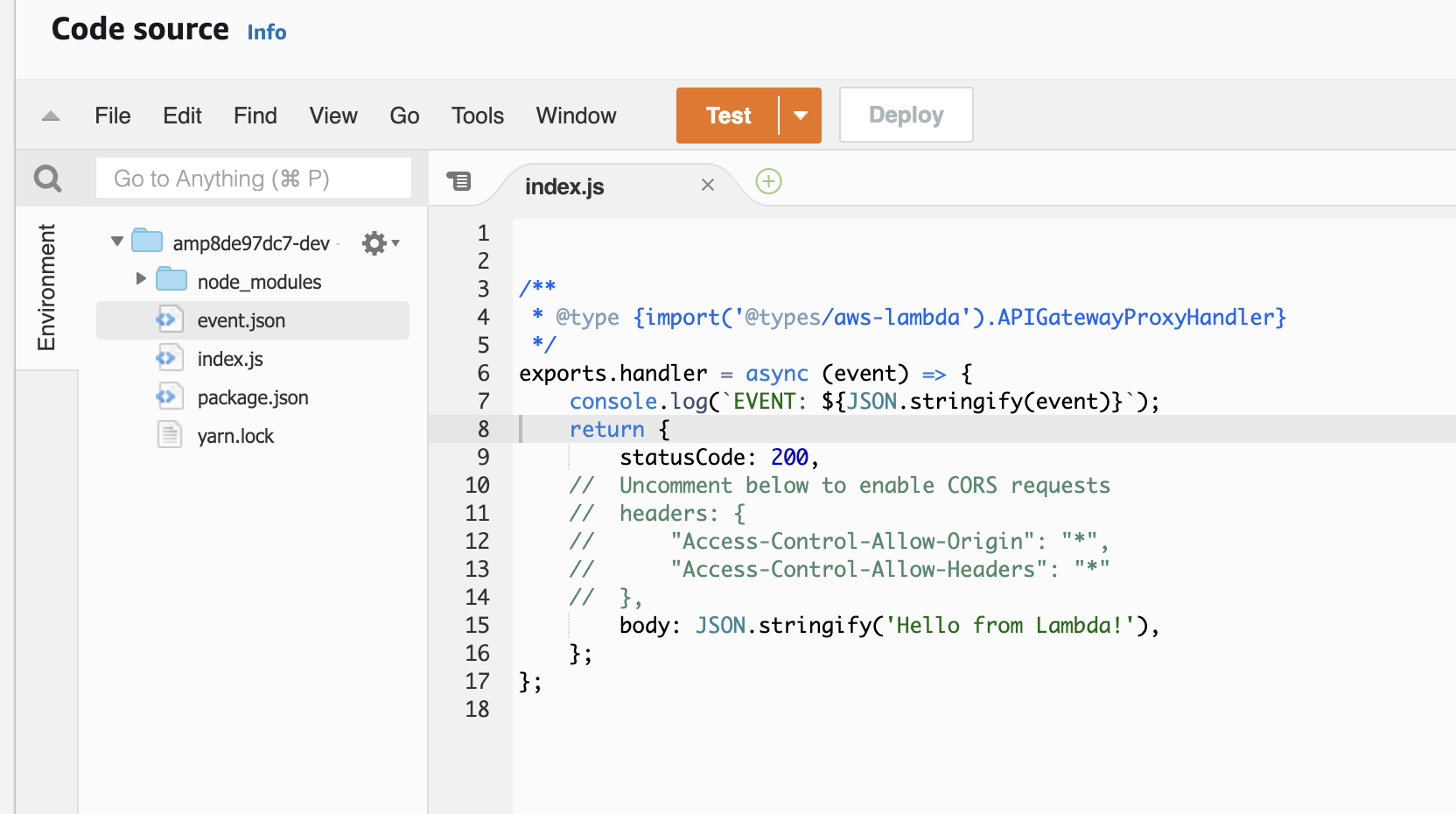
Task: Click the 'return {' keyword on line 8
Action: pos(619,429)
